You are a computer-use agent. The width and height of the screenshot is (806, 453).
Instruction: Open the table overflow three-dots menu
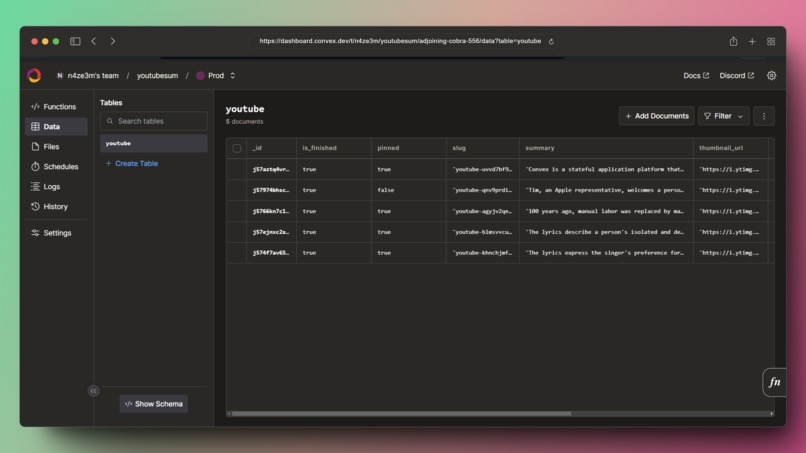[763, 116]
